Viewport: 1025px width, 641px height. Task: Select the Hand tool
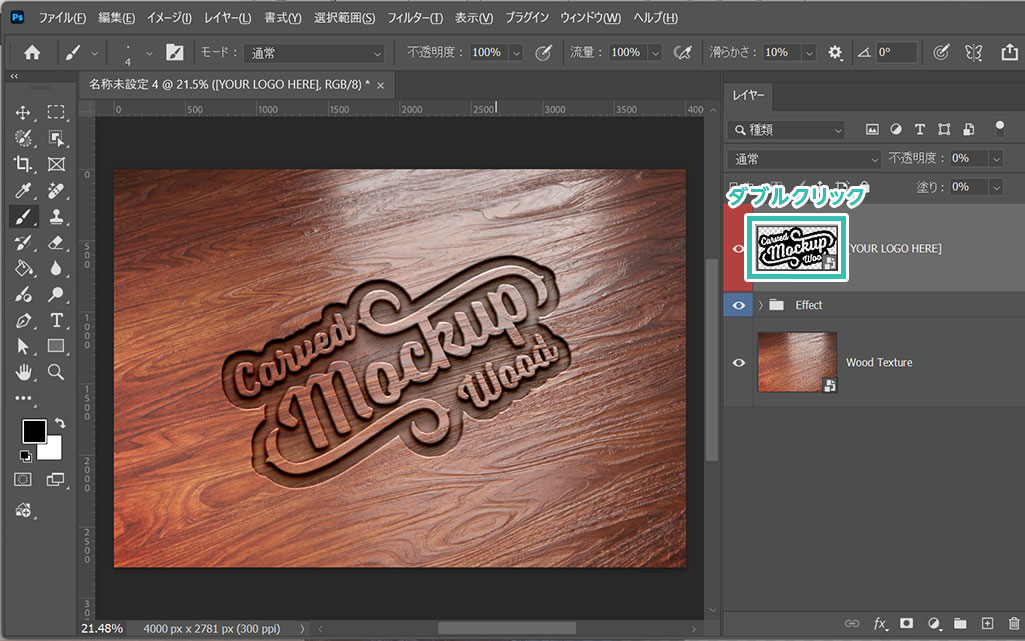23,372
